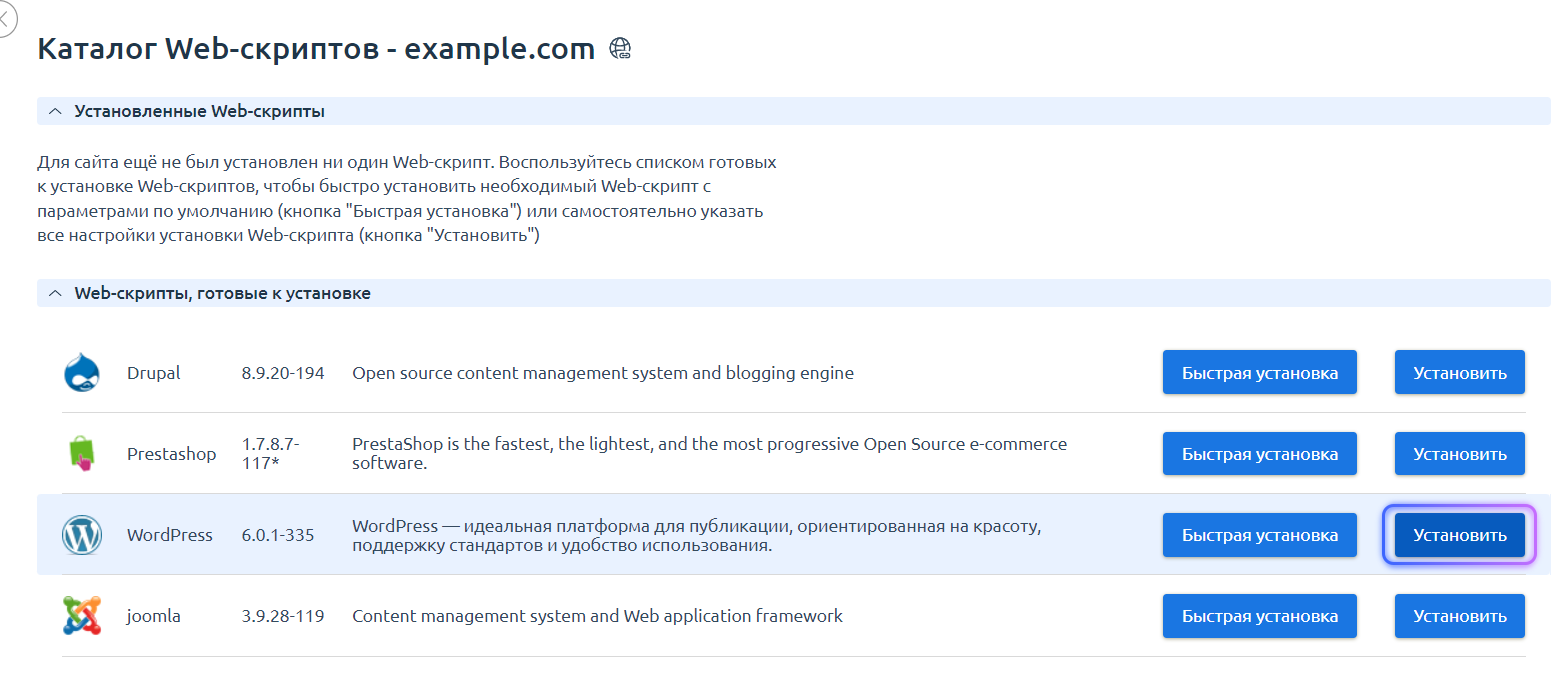The width and height of the screenshot is (1565, 677).
Task: Click the back arrow circle icon
Action: pos(5,20)
